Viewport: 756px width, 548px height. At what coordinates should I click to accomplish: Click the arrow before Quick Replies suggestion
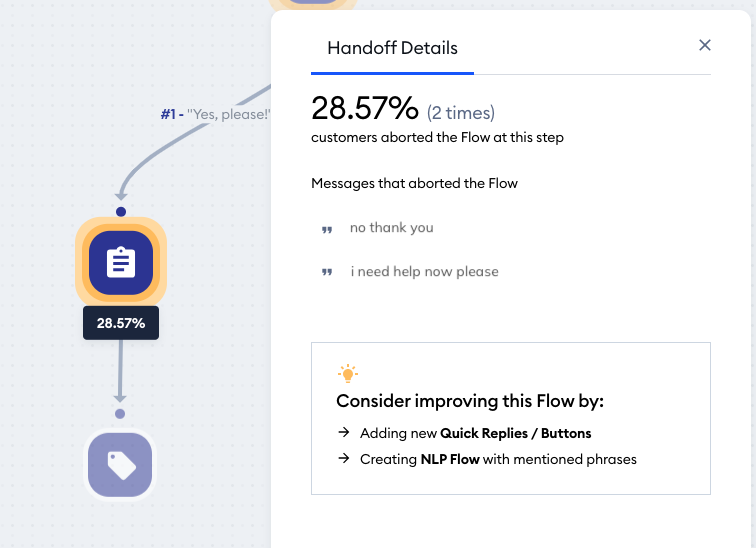tap(344, 432)
